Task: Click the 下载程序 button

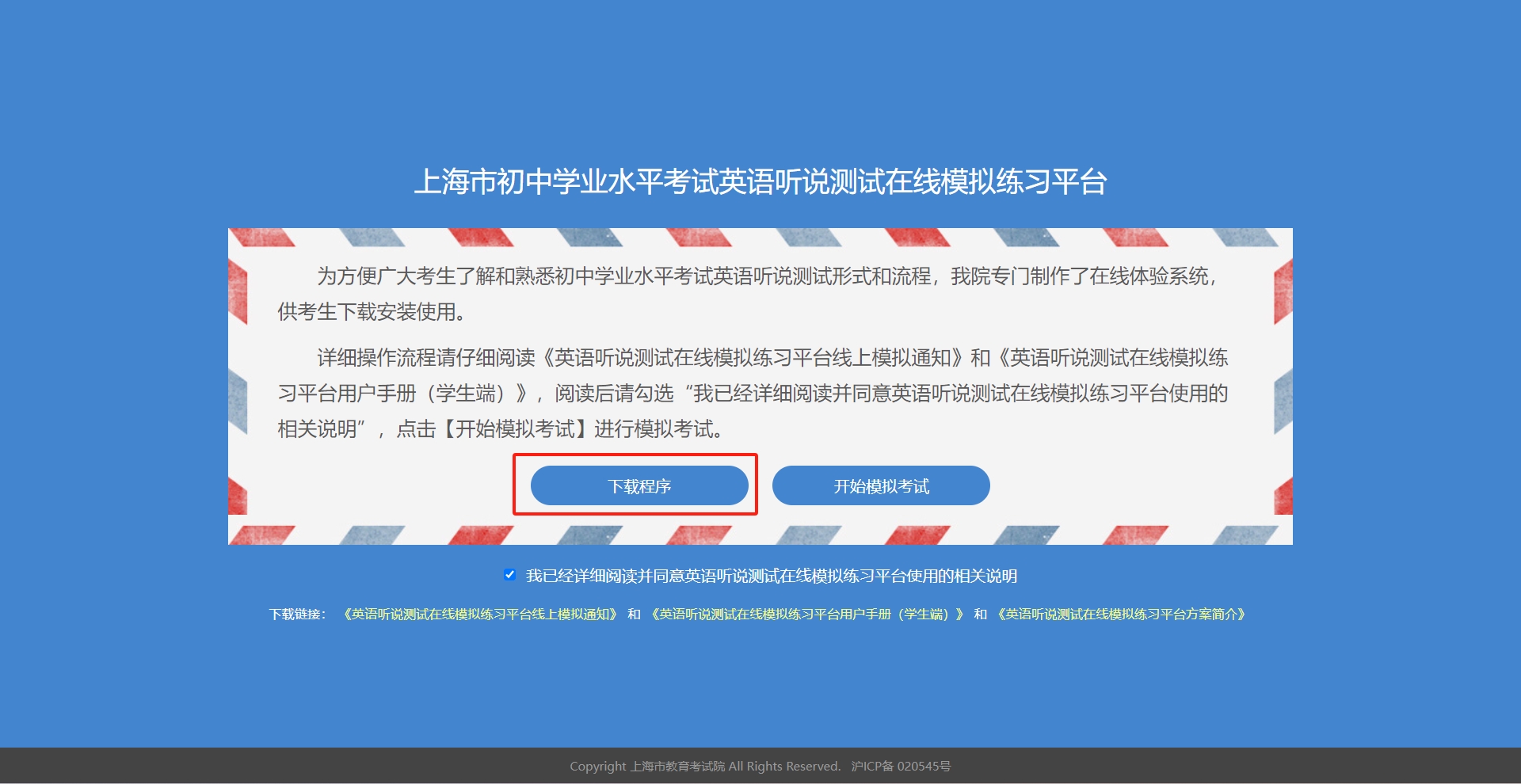Action: [639, 485]
